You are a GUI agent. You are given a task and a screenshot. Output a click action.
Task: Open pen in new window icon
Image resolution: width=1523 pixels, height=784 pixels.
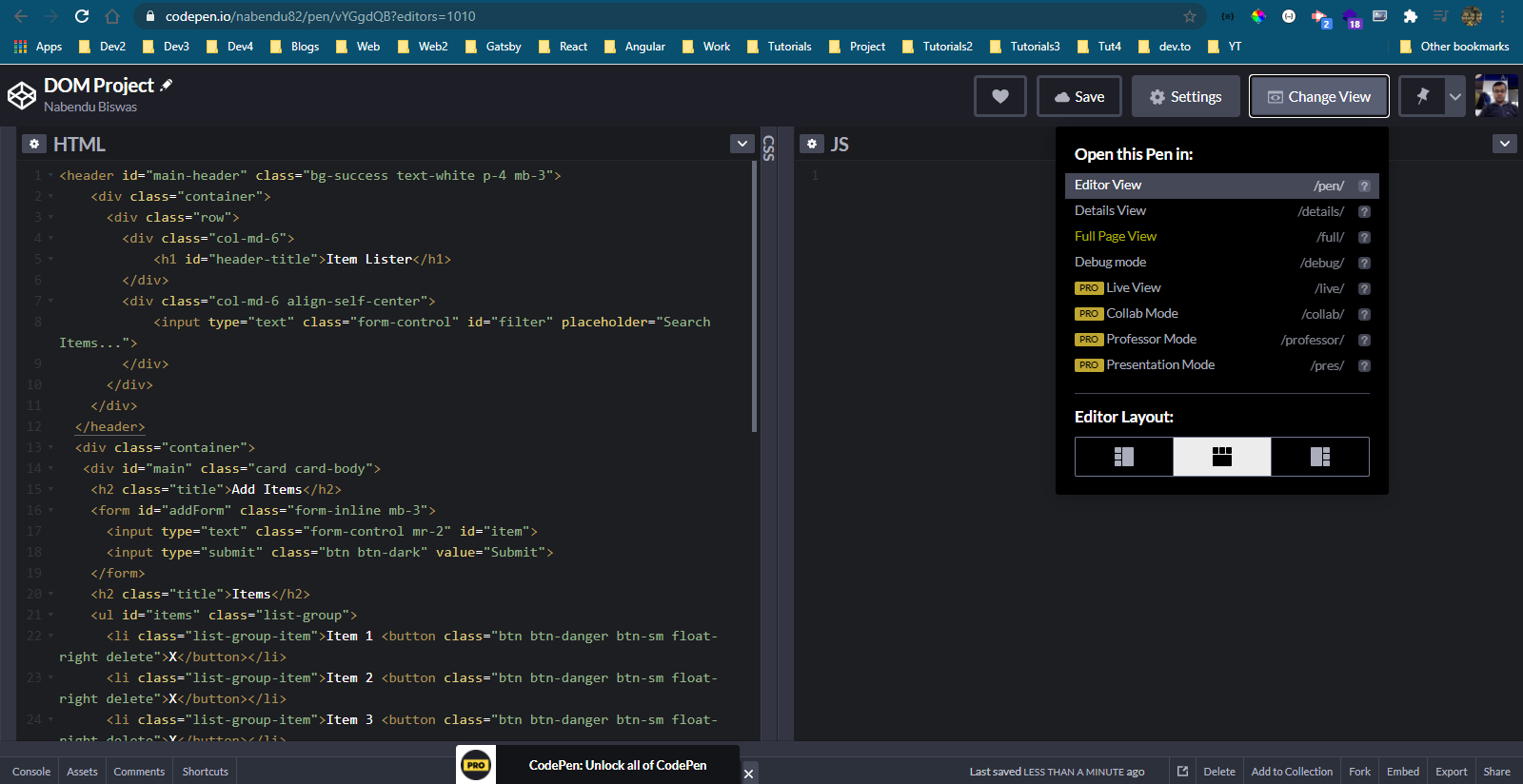tap(1183, 772)
